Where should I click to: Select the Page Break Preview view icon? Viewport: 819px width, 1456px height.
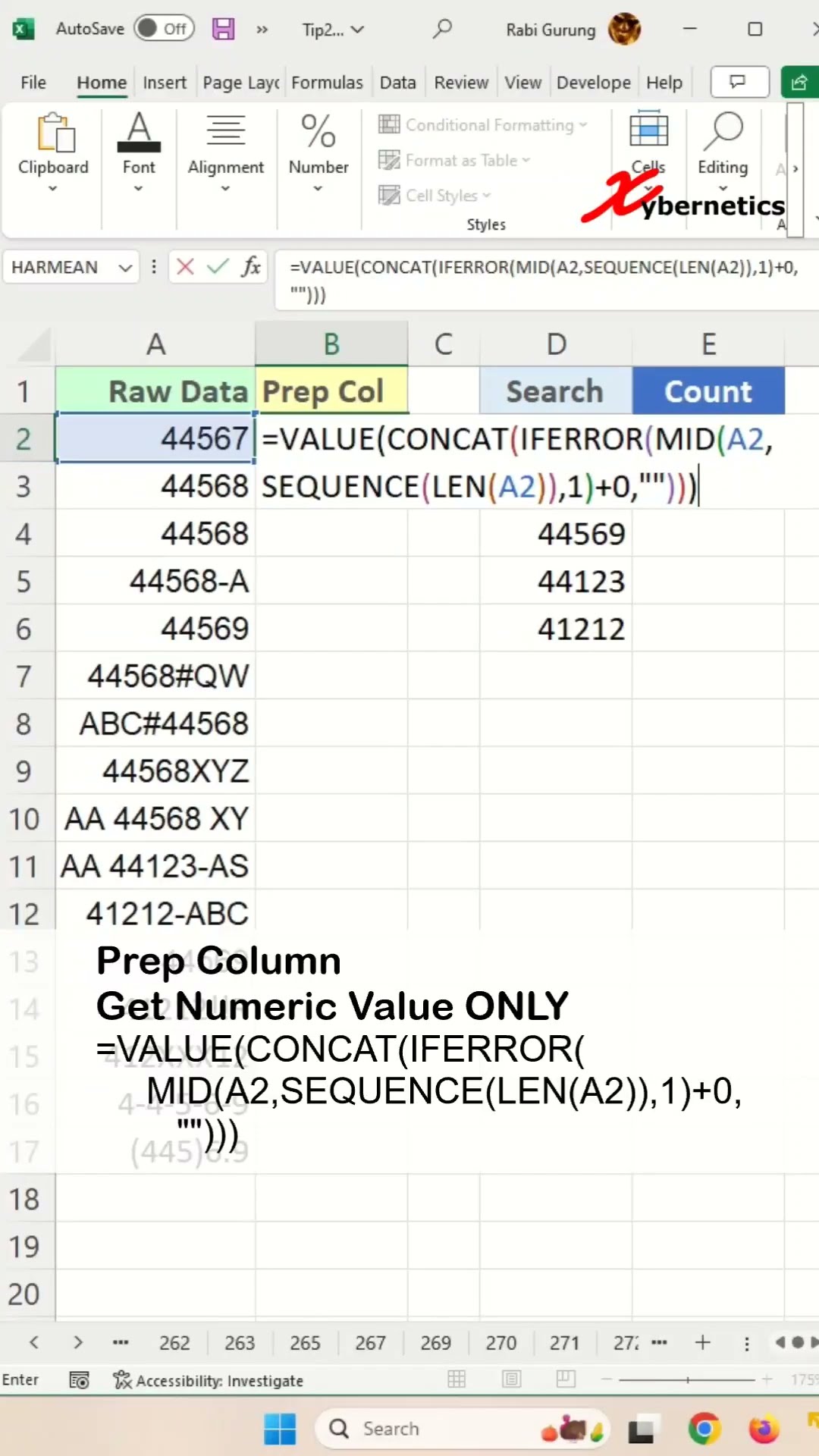click(566, 1379)
